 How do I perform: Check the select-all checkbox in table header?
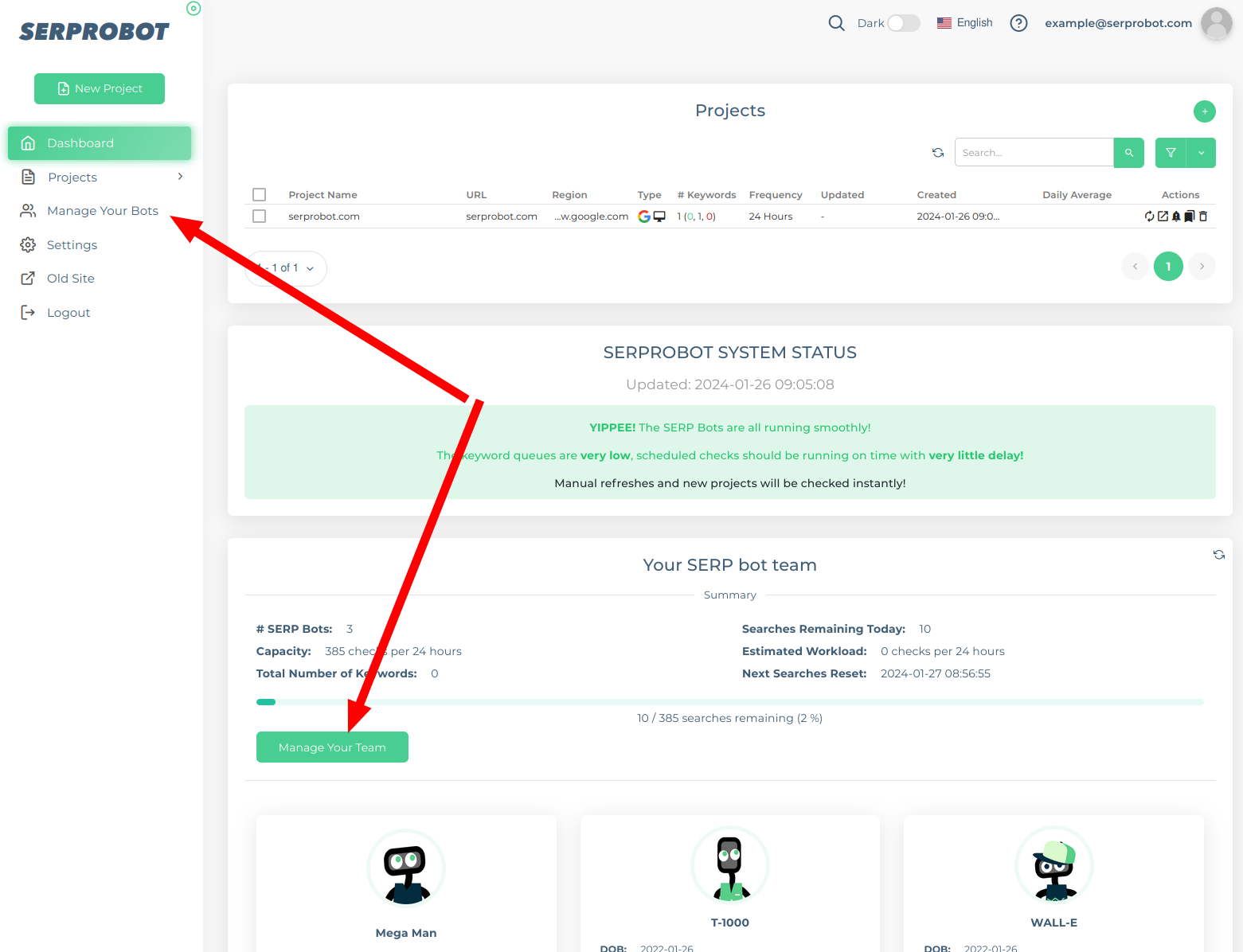pos(259,195)
